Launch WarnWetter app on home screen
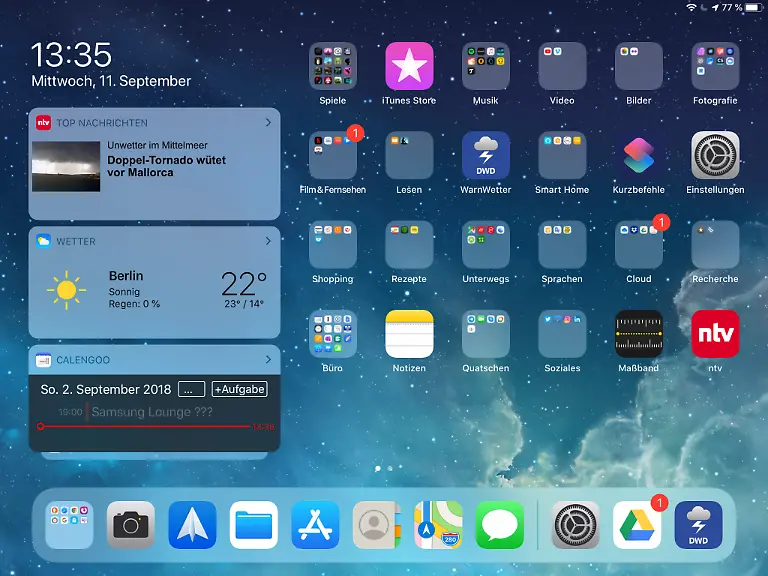Screen dimensions: 768x576 coord(485,155)
